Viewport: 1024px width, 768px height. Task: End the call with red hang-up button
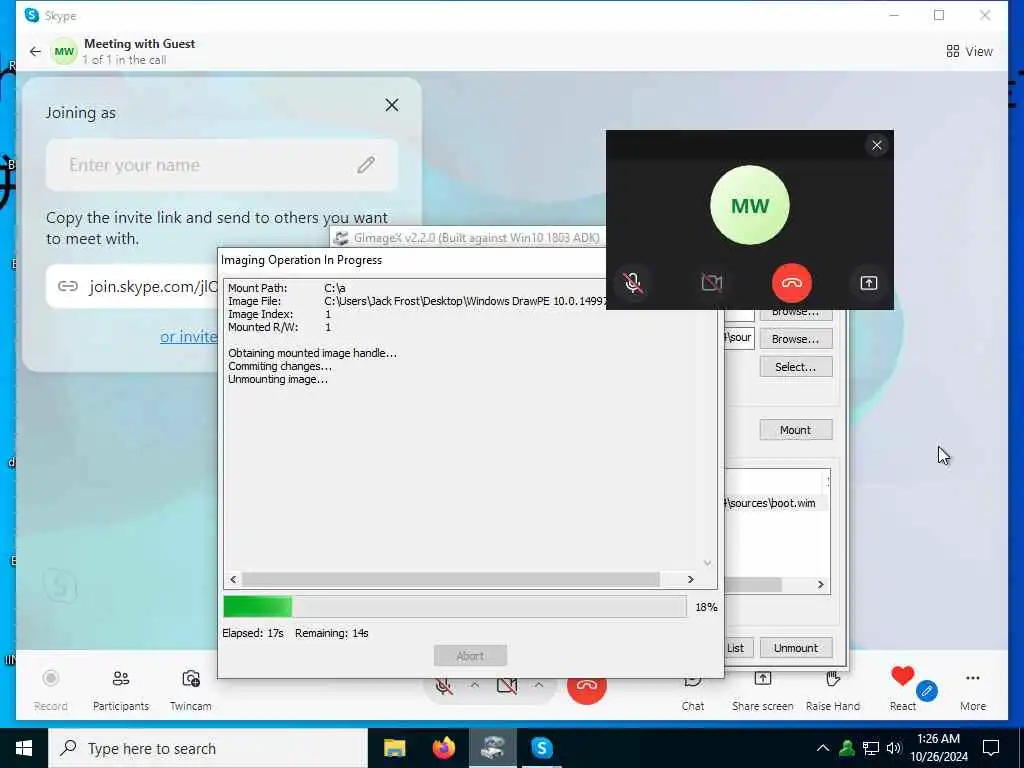[x=586, y=691]
